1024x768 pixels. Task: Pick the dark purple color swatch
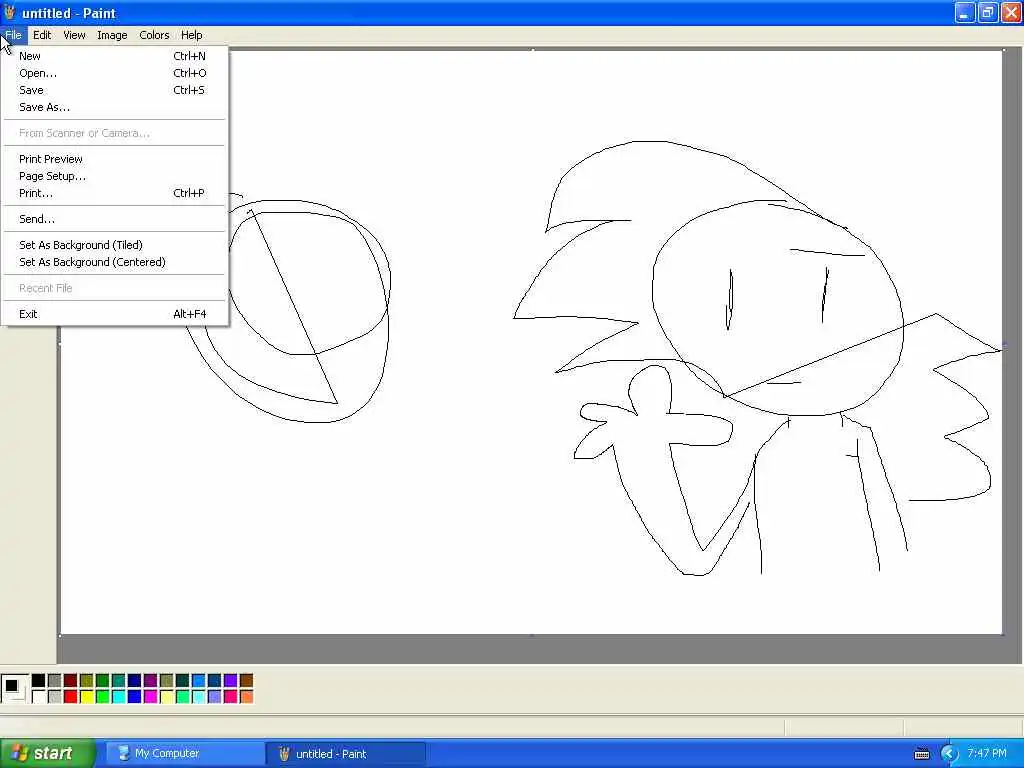pyautogui.click(x=150, y=680)
